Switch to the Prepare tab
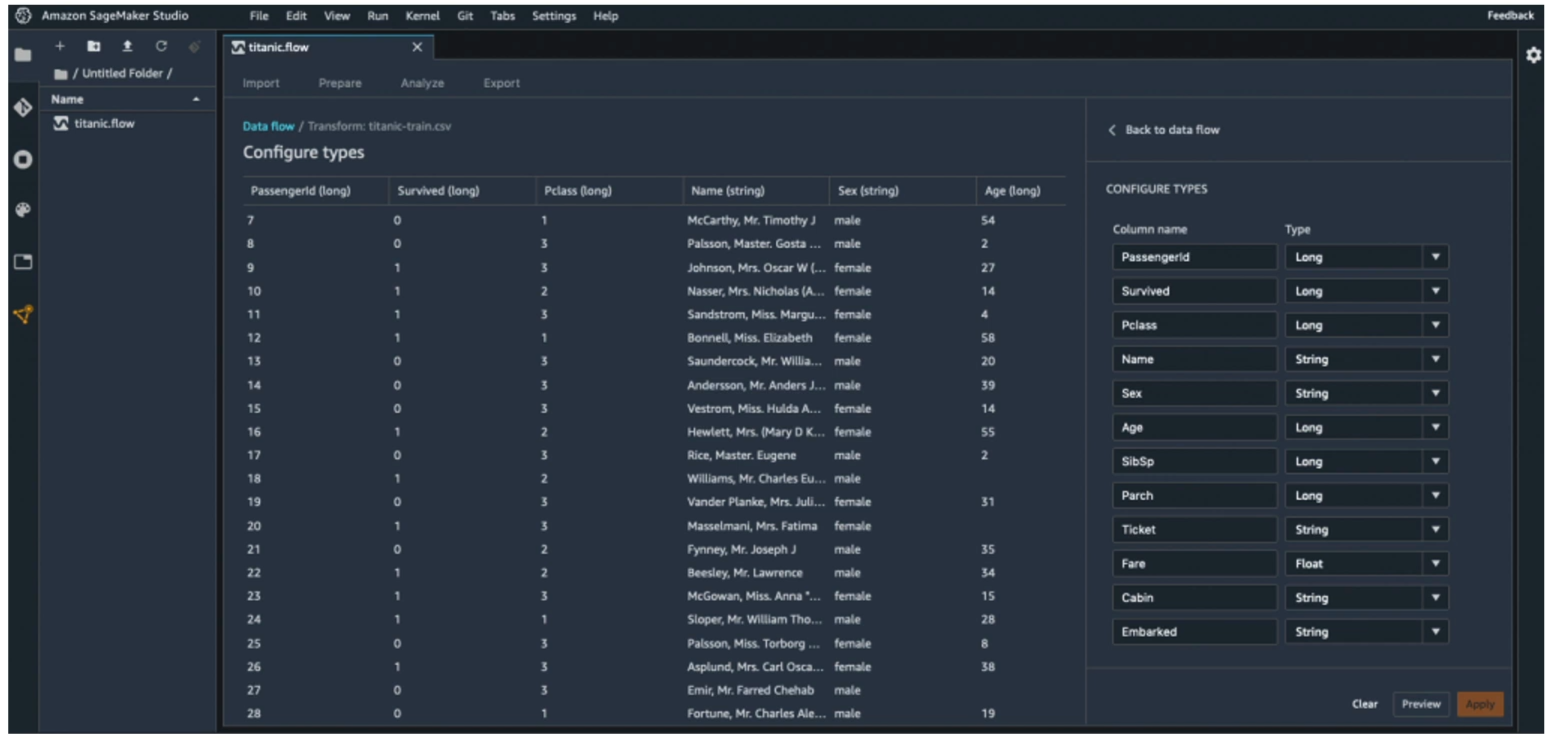Viewport: 1552px width, 740px height. point(340,83)
